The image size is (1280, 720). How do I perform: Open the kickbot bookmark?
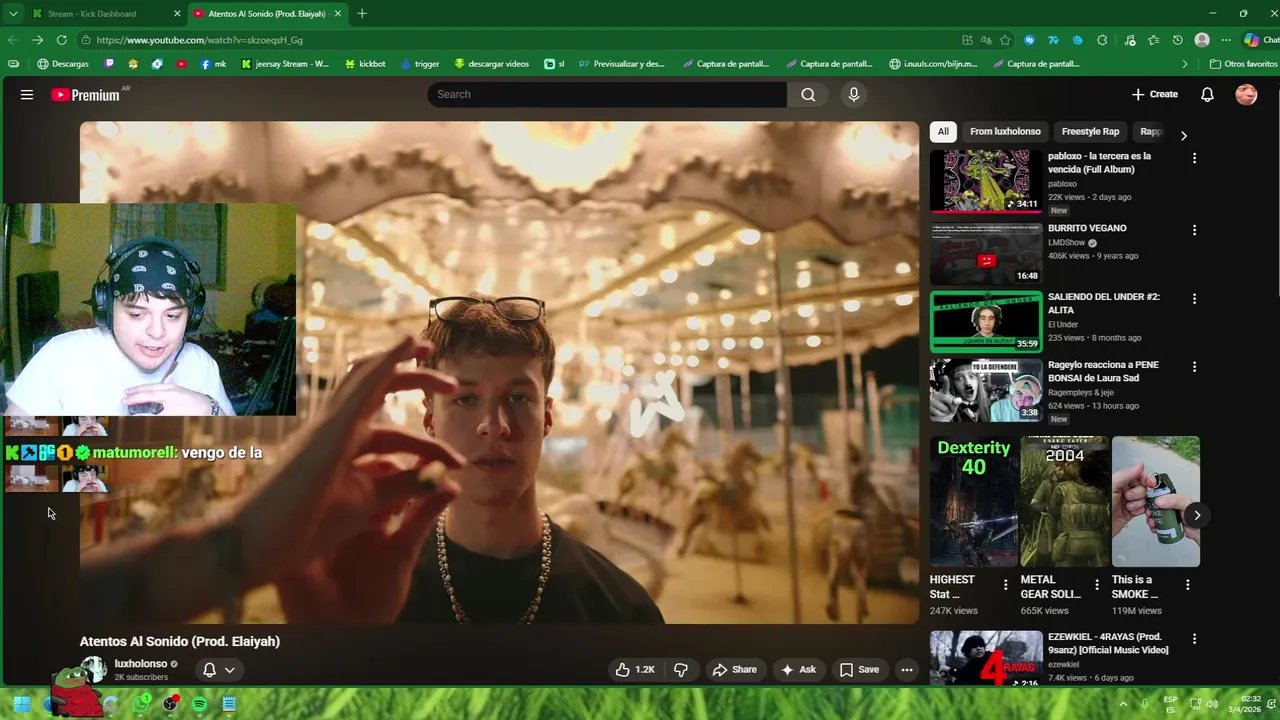(365, 64)
